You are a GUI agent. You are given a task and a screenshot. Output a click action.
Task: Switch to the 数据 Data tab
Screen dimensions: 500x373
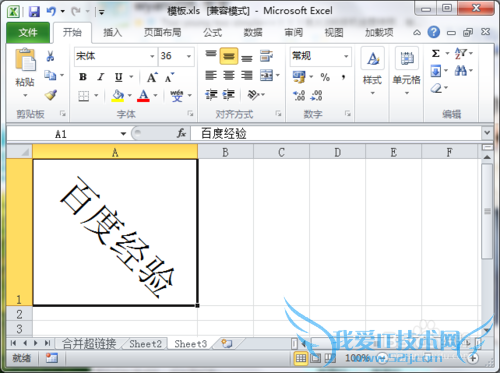[x=253, y=33]
